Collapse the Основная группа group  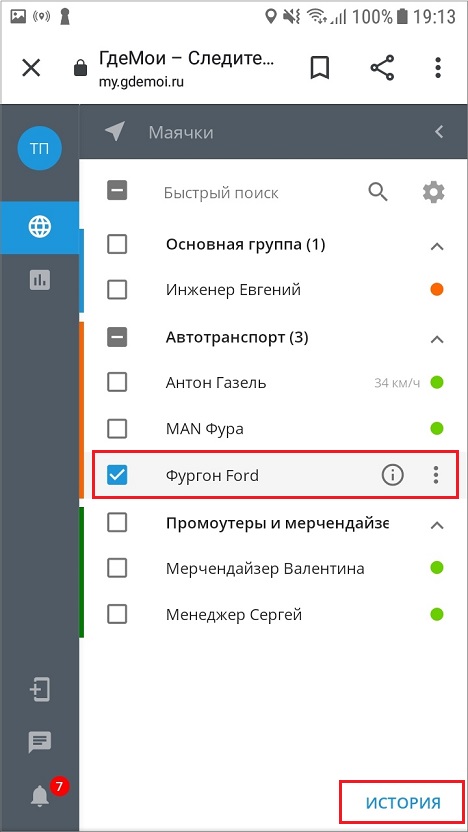pos(437,246)
